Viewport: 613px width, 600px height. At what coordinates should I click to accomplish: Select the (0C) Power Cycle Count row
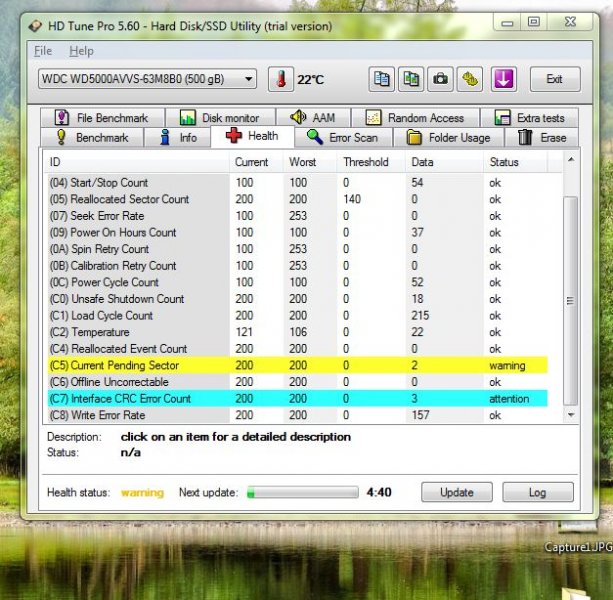coord(297,282)
